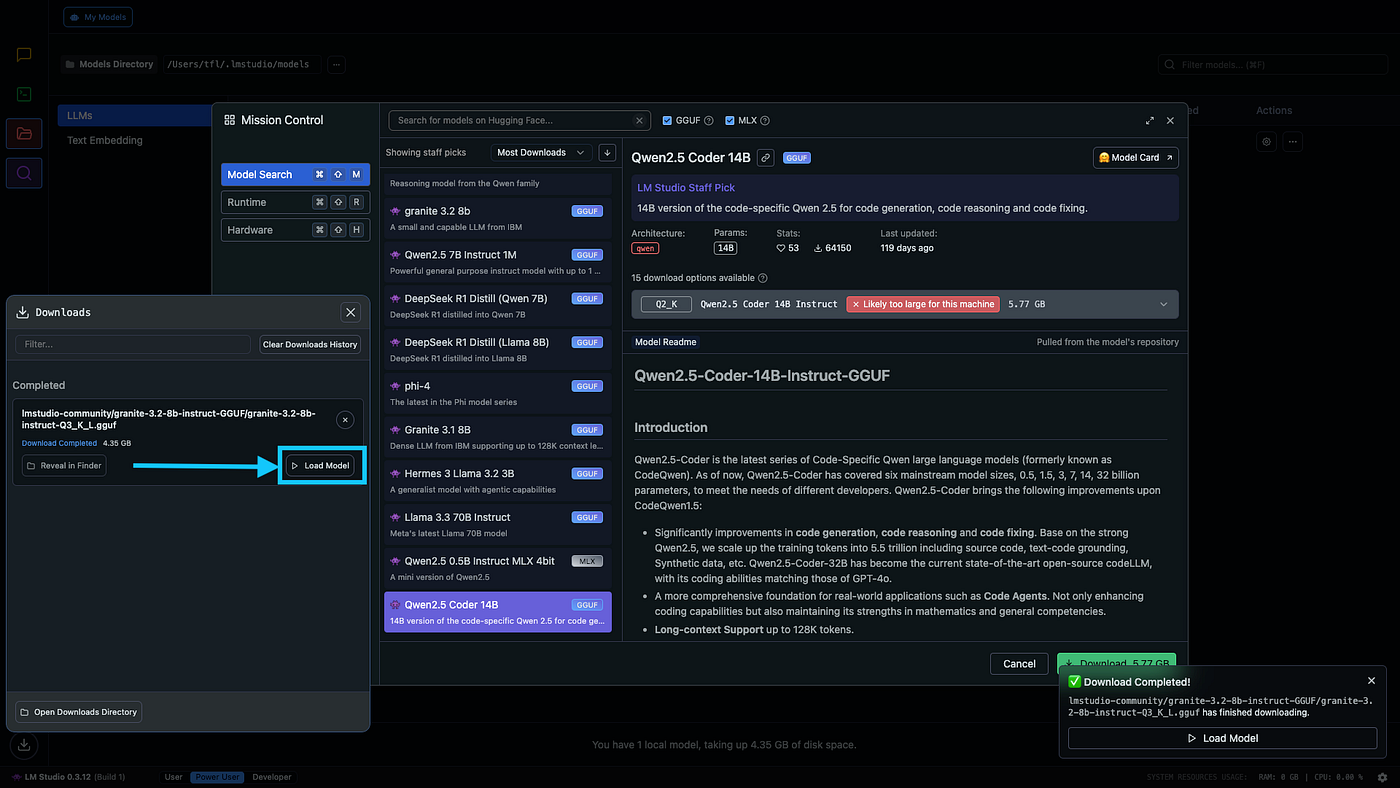Select the LLMs category

pyautogui.click(x=134, y=116)
